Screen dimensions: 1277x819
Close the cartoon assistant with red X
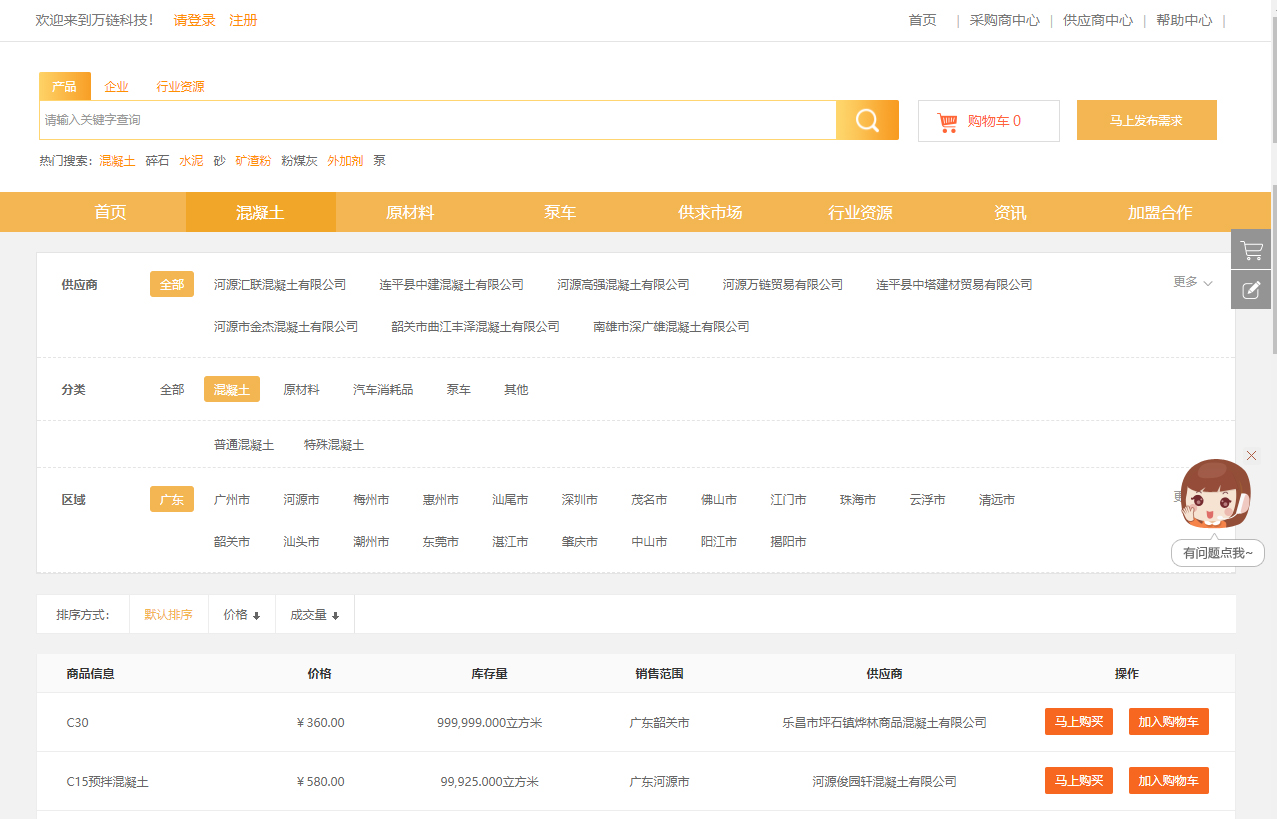(1251, 456)
